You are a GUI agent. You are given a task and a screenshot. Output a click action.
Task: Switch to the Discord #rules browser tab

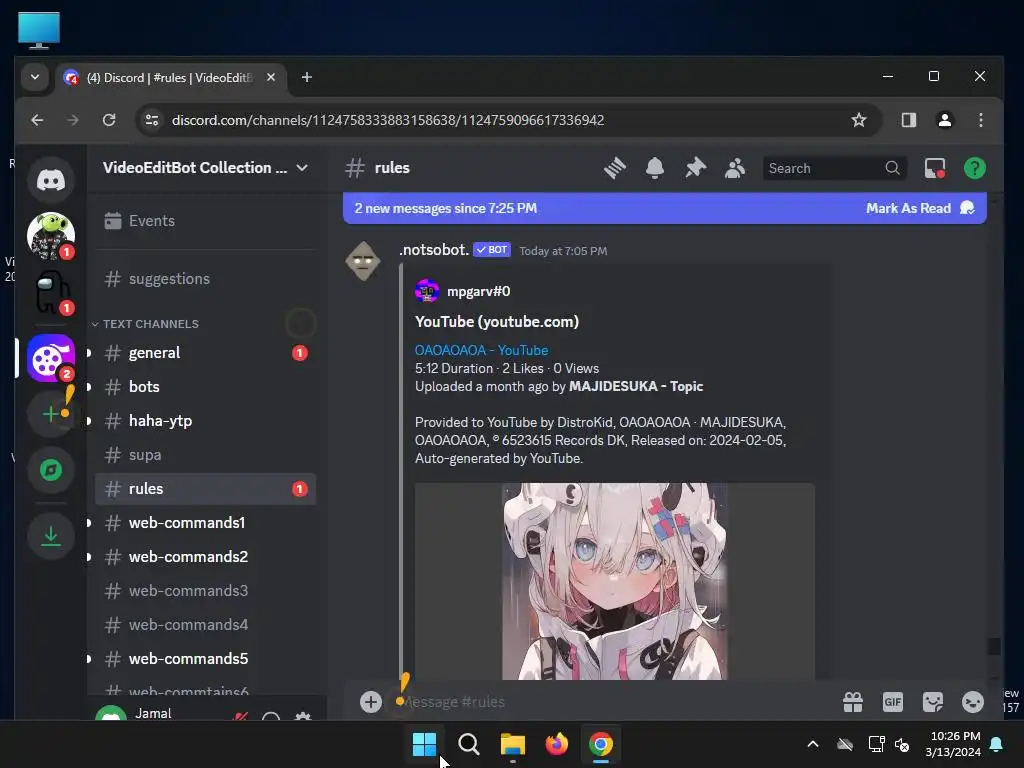[170, 78]
